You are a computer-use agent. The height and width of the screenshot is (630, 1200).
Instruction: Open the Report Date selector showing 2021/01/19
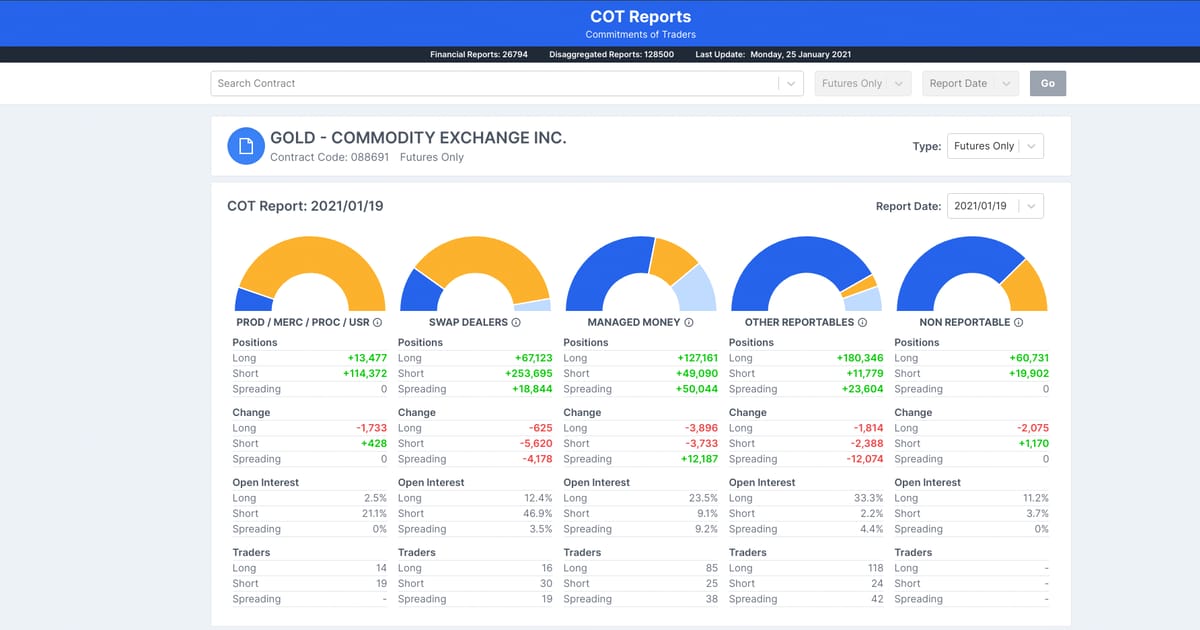click(995, 205)
